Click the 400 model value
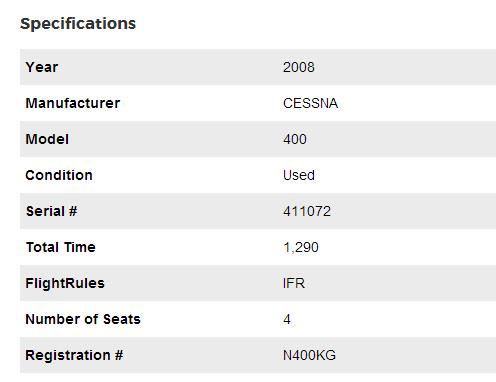The width and height of the screenshot is (496, 382). [295, 139]
